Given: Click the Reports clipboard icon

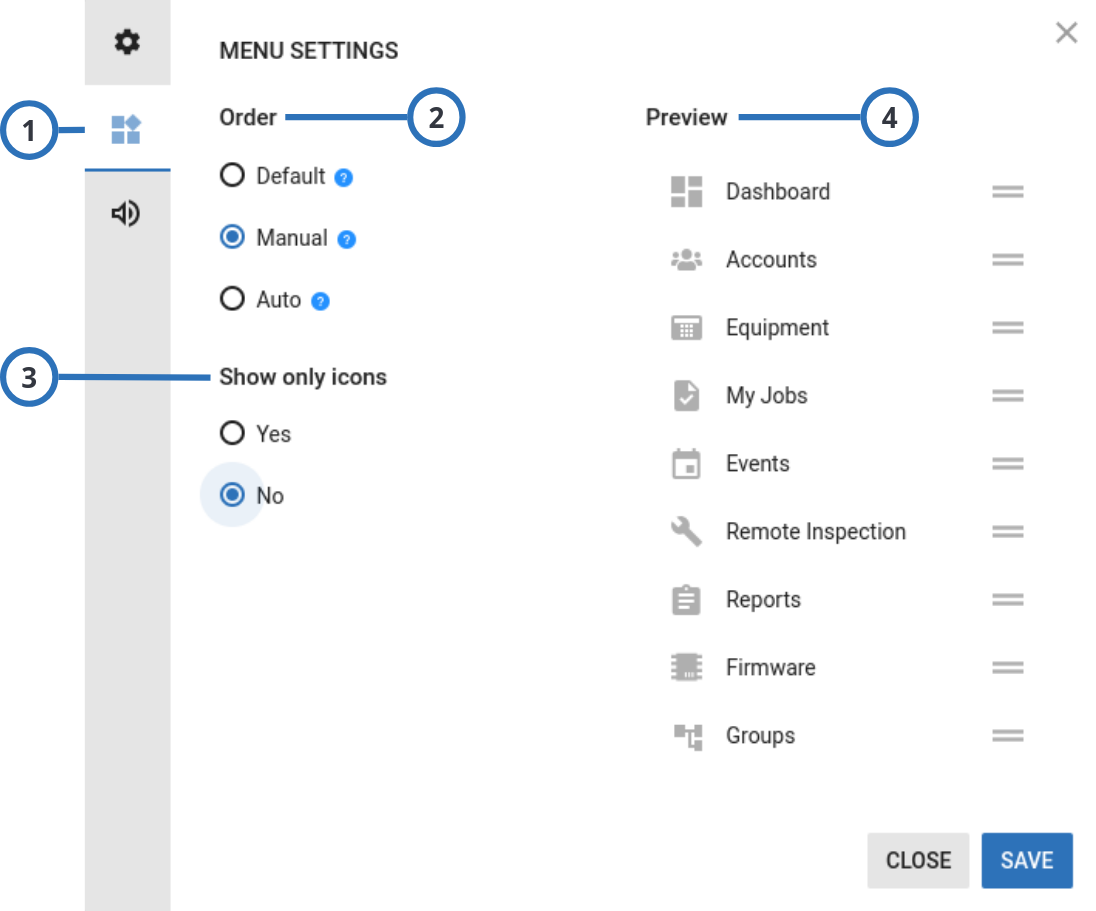Looking at the screenshot, I should pos(686,599).
